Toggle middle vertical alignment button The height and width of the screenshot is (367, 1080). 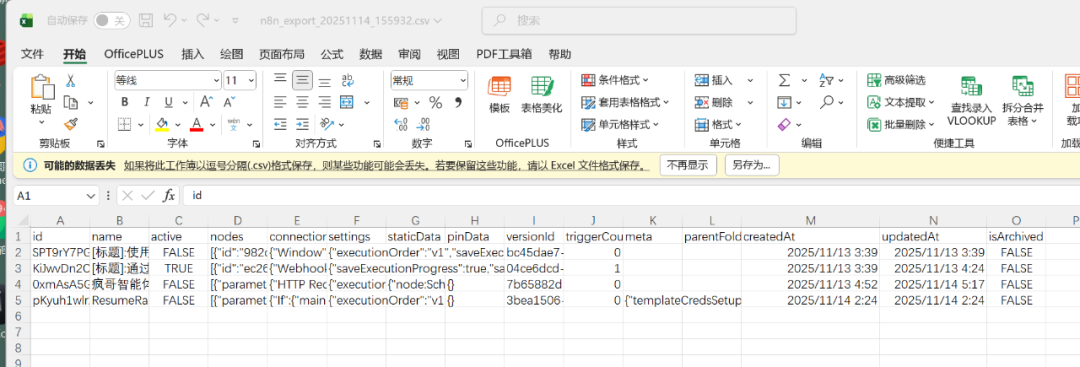[302, 81]
